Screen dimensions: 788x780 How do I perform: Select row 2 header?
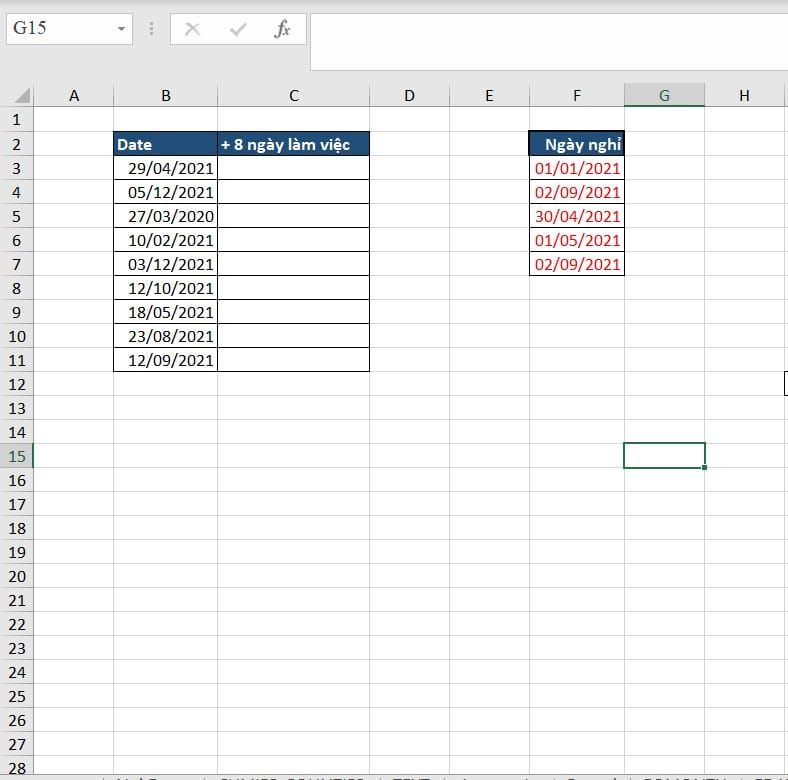17,144
